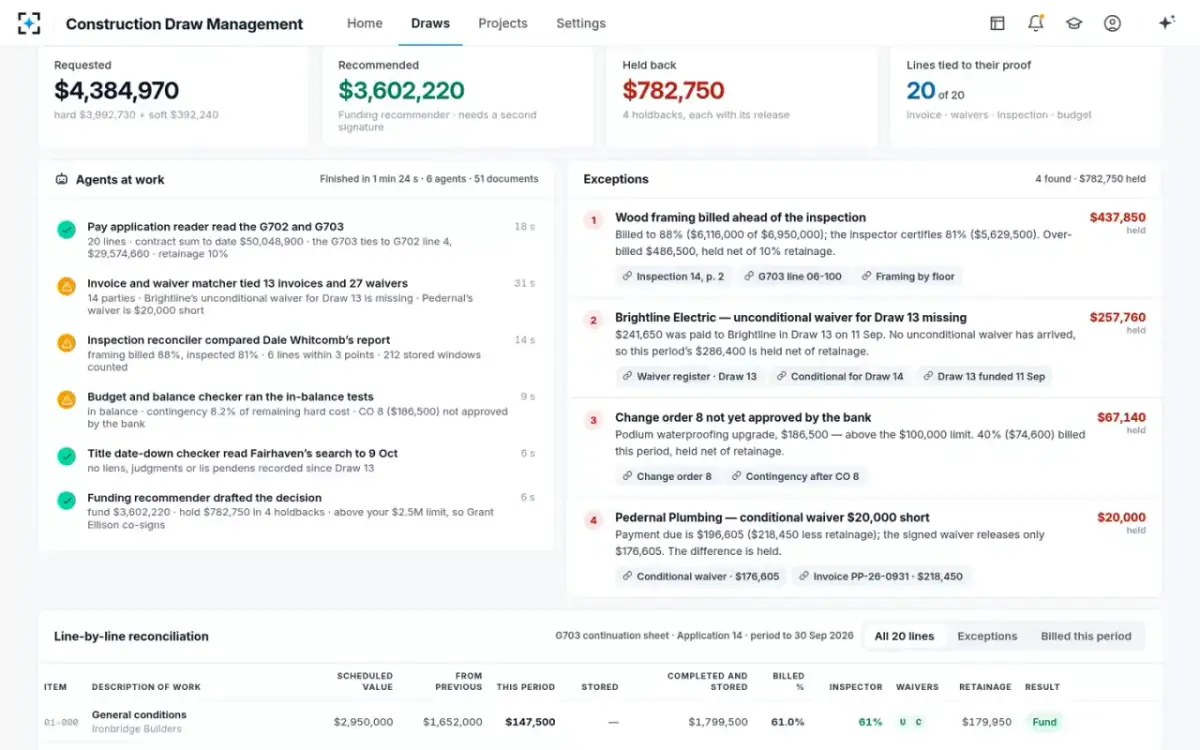Show All 20 lines in reconciliation
Image resolution: width=1200 pixels, height=750 pixels.
point(904,636)
